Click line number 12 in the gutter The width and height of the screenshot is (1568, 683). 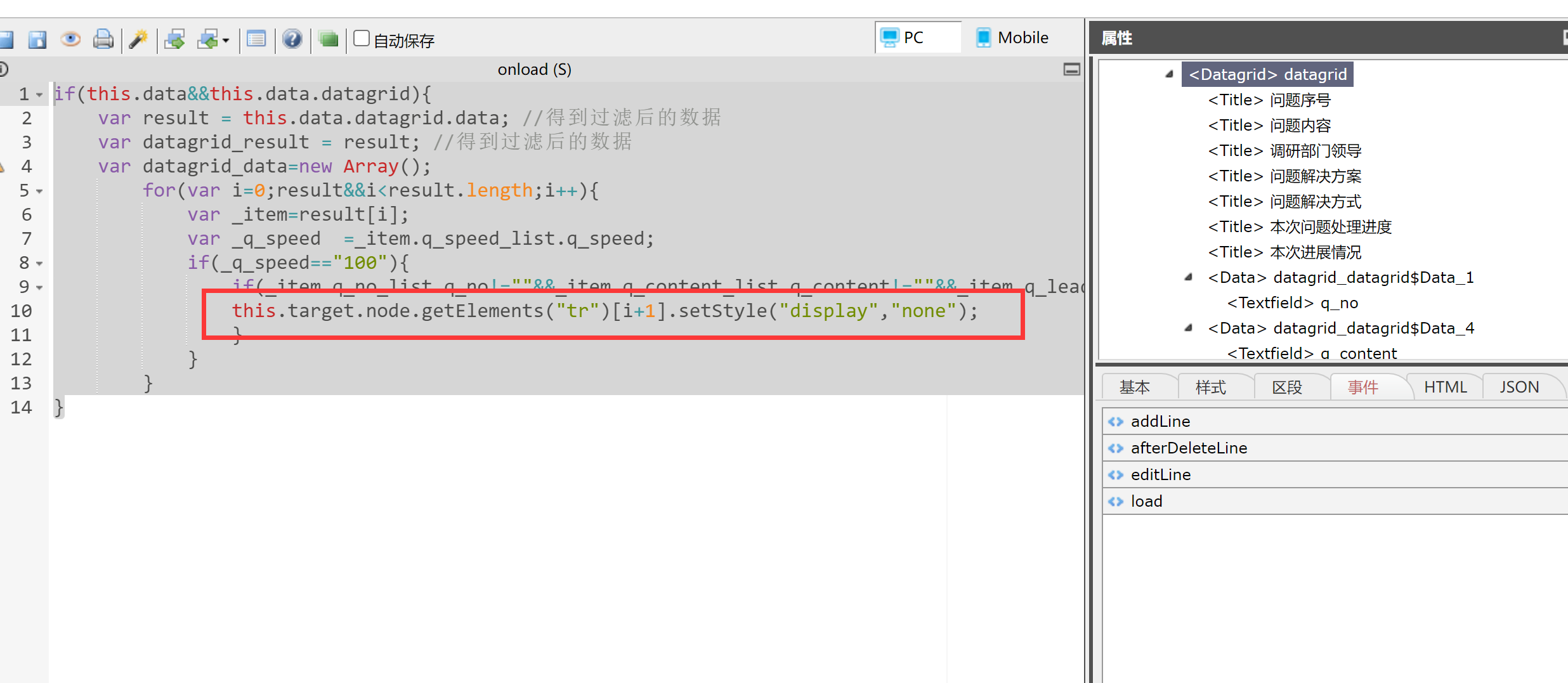click(x=21, y=359)
